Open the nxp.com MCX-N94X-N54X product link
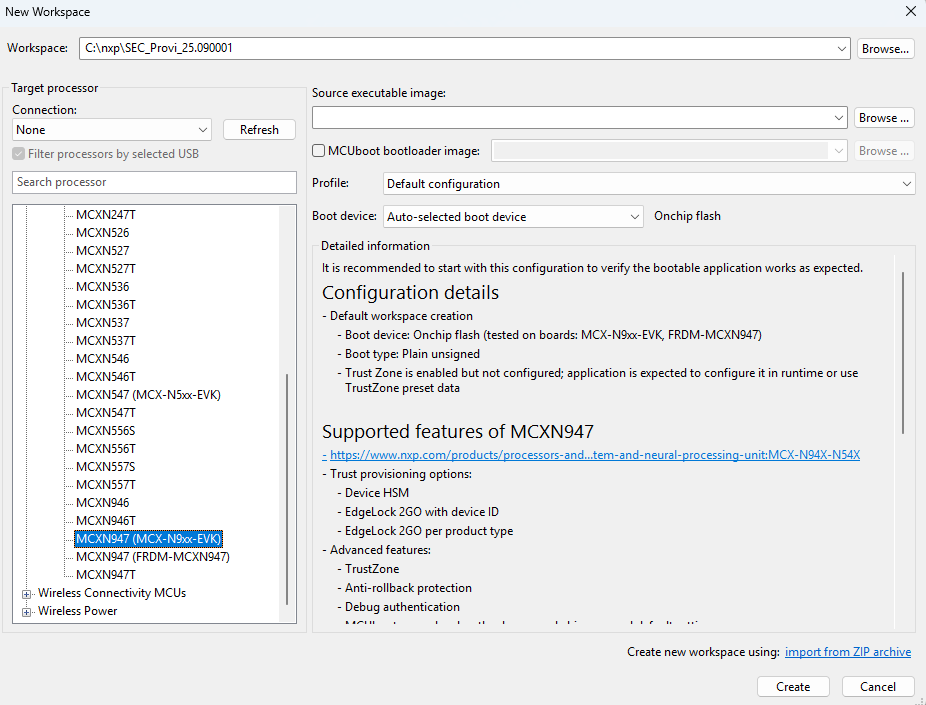The height and width of the screenshot is (705, 926). click(595, 455)
